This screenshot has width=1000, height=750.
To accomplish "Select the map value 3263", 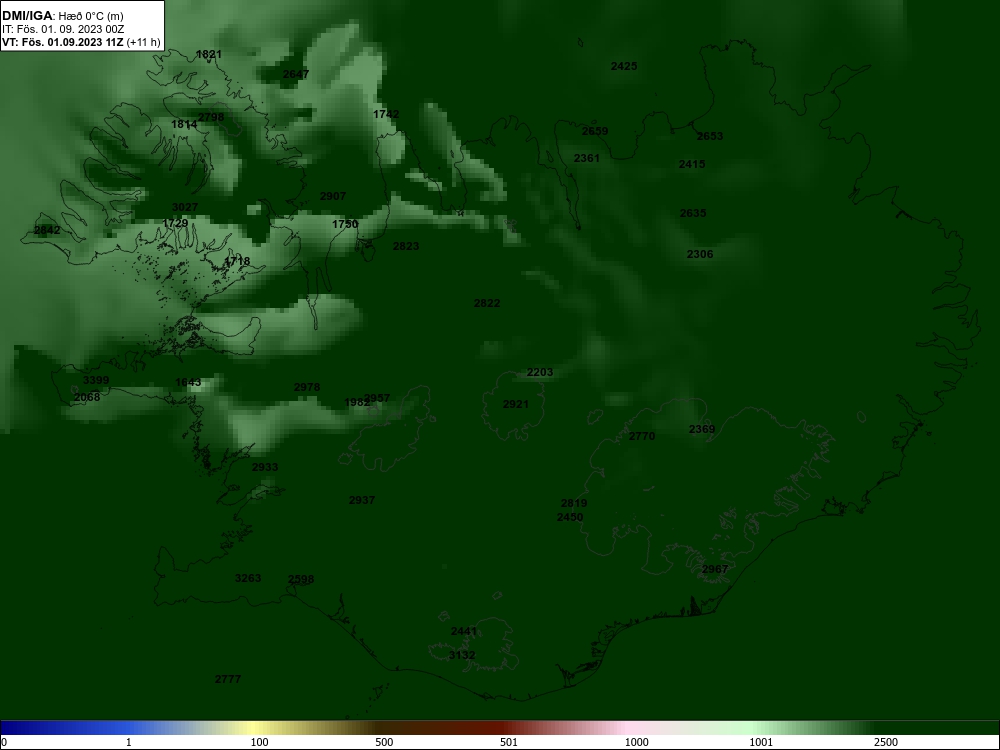I will tap(248, 578).
